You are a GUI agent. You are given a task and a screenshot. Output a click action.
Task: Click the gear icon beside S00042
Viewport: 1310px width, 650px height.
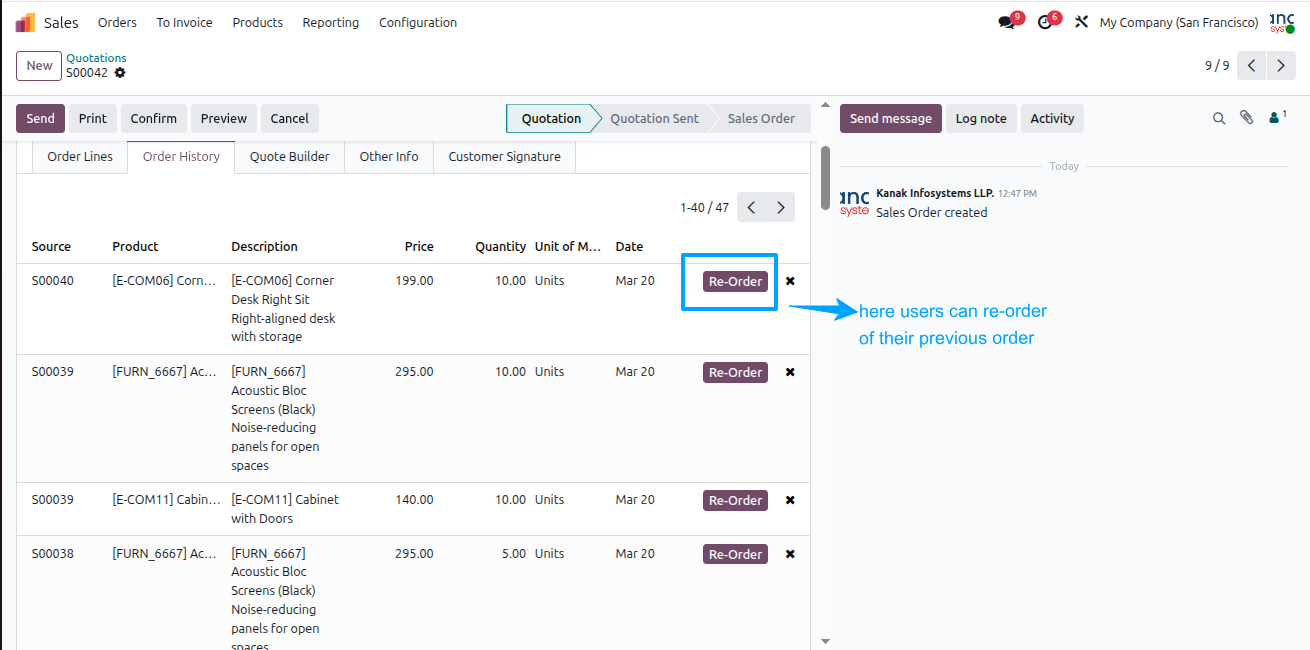point(120,73)
